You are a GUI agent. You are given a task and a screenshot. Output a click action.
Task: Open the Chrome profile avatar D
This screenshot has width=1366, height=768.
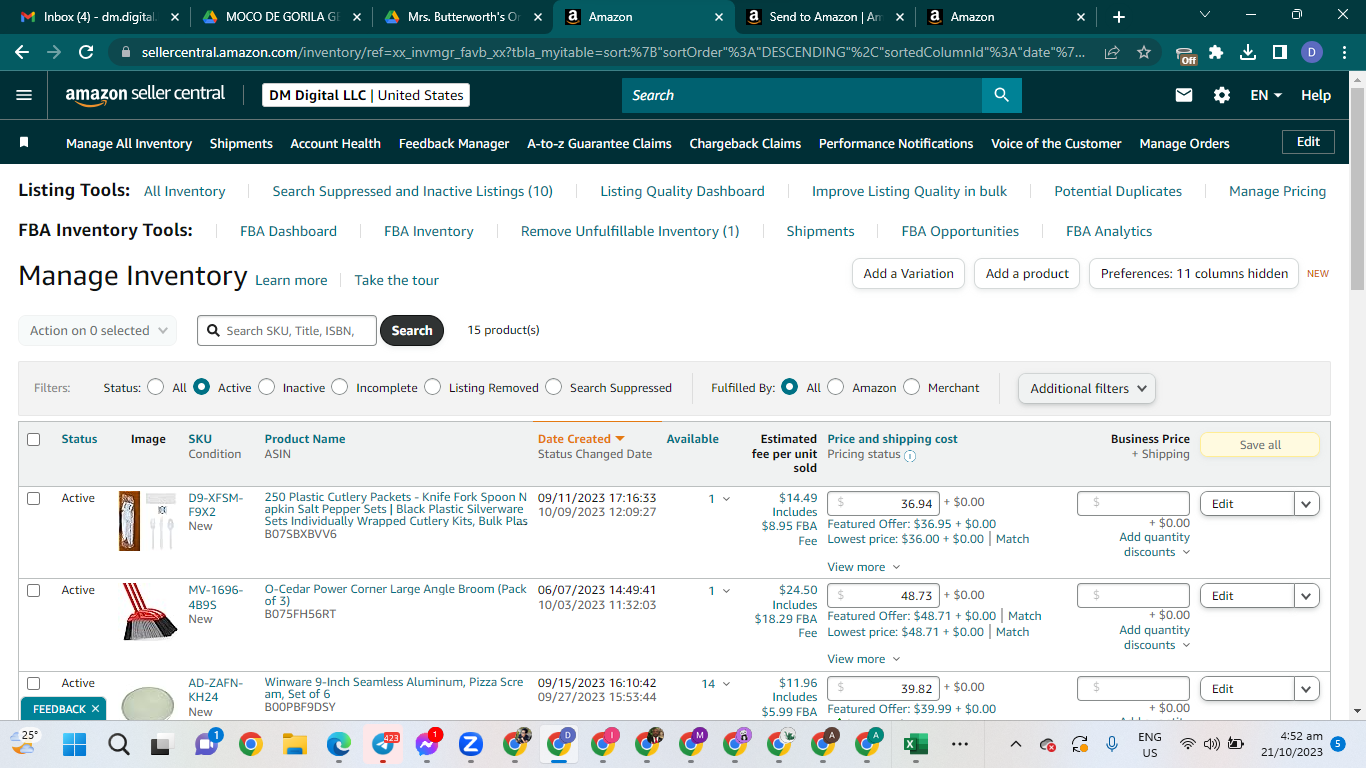pos(1312,52)
